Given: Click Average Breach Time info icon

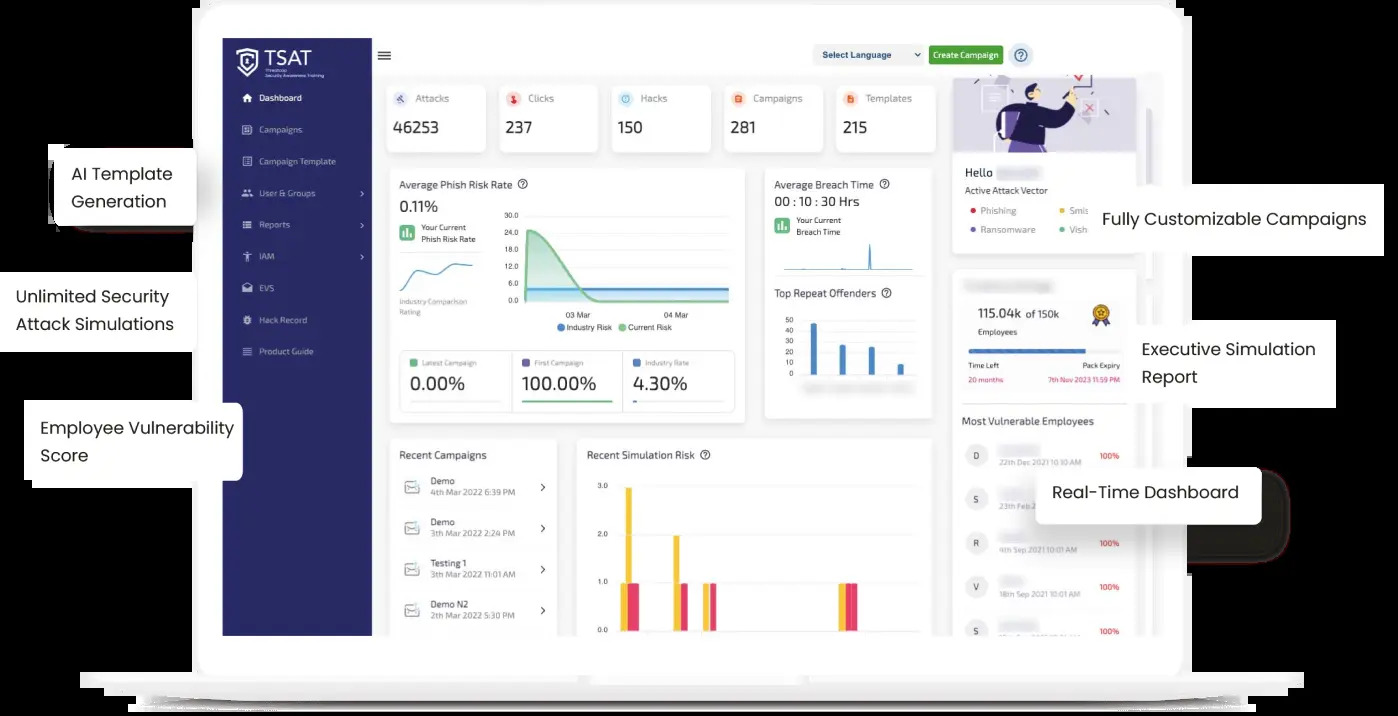Looking at the screenshot, I should [884, 184].
